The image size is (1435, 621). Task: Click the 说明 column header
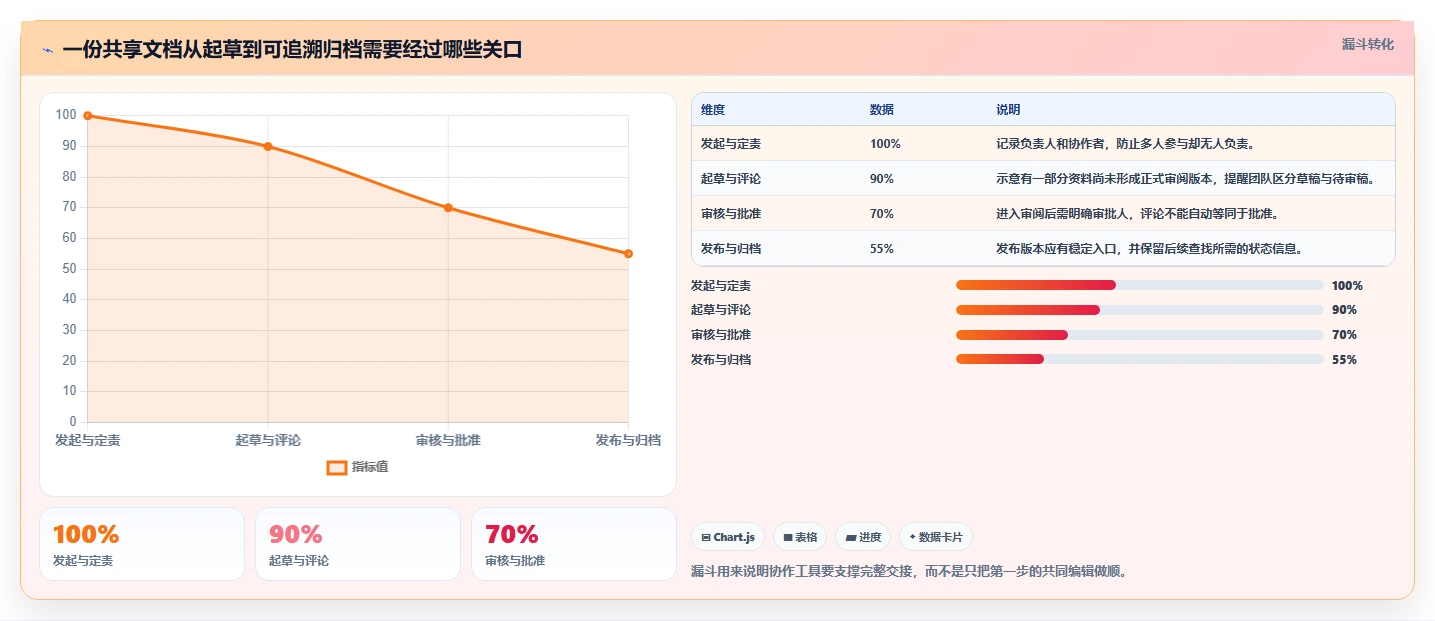coord(1008,109)
